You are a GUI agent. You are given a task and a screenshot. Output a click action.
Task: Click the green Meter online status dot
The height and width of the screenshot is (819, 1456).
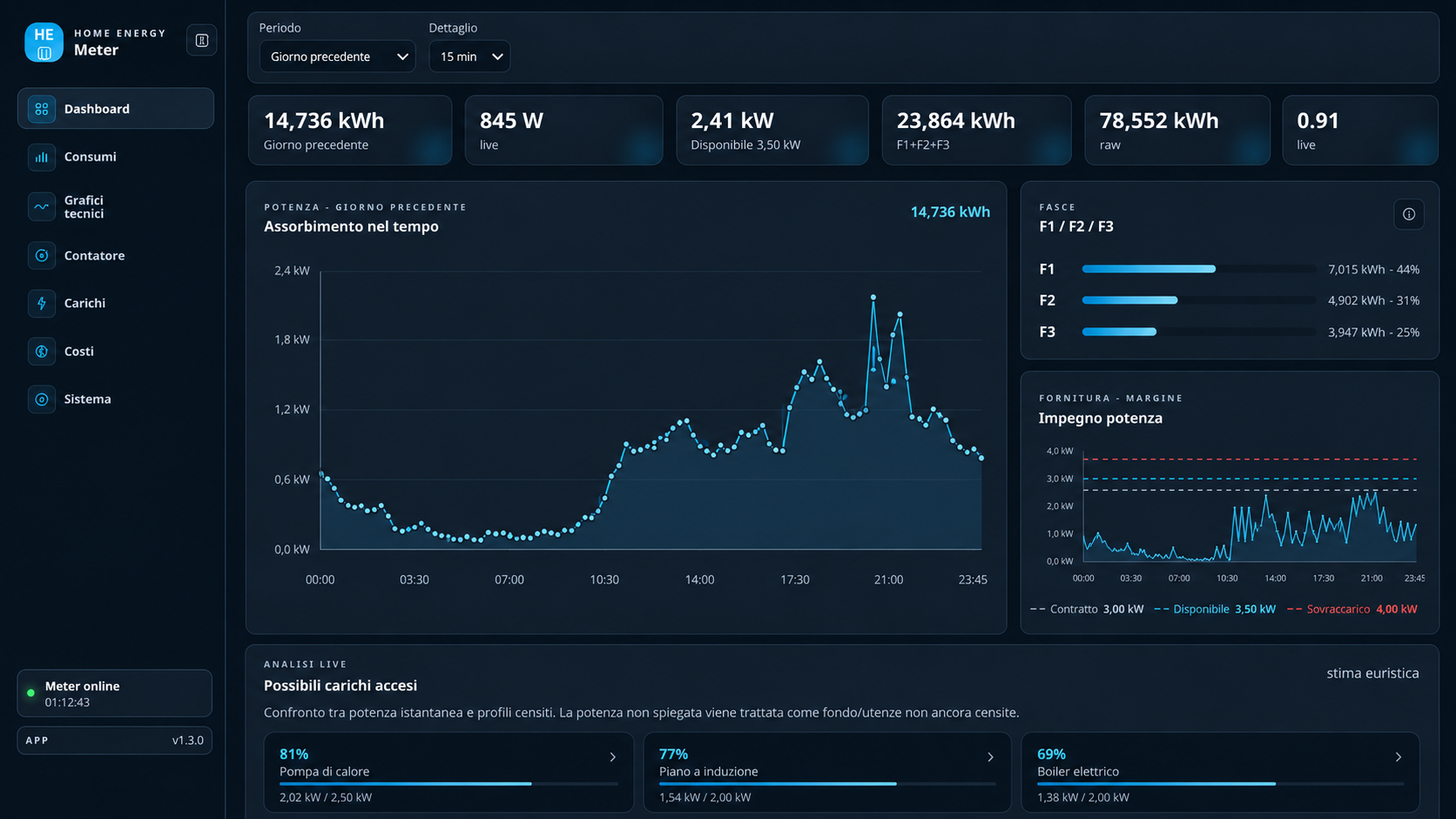(x=31, y=693)
